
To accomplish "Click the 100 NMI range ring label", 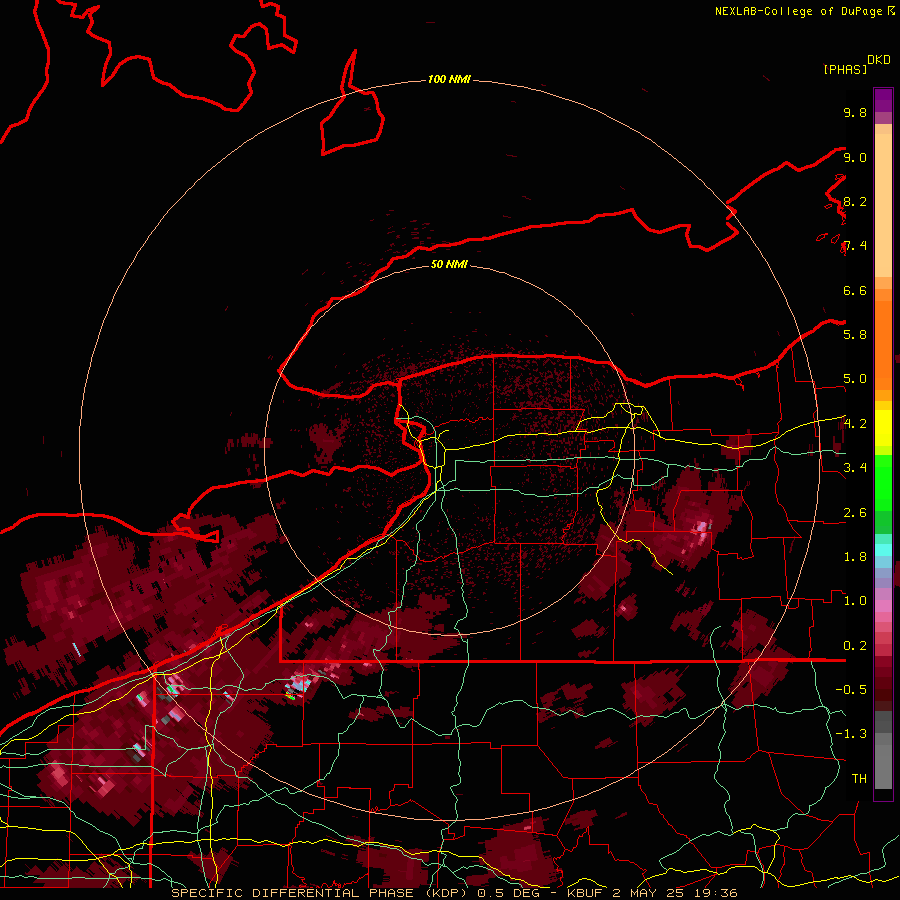I will click(449, 79).
